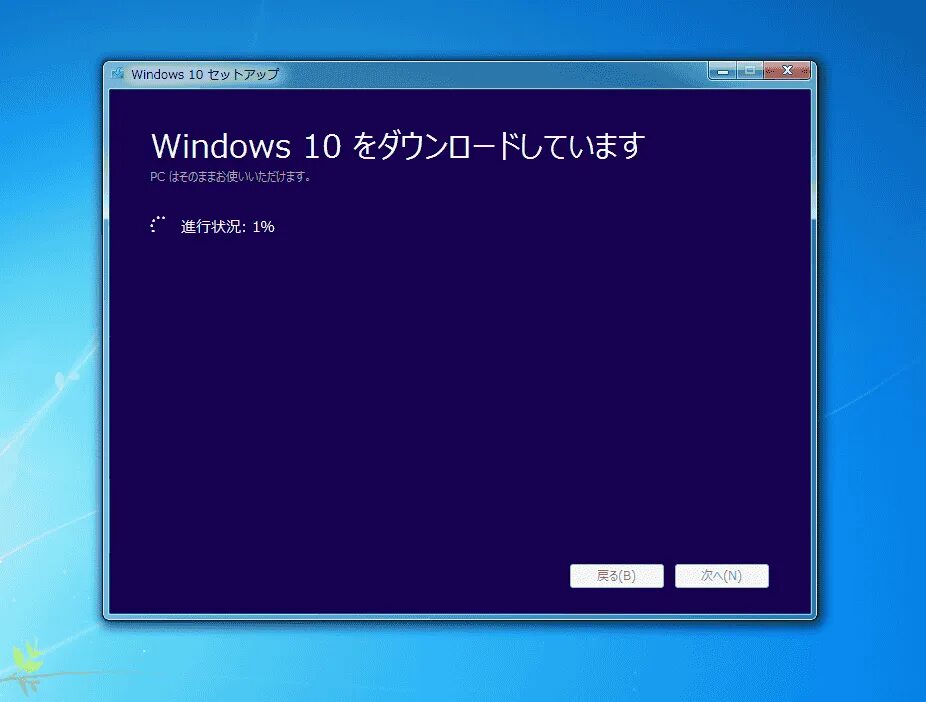Click the 戻る(B) back button
This screenshot has width=926, height=702.
click(617, 576)
